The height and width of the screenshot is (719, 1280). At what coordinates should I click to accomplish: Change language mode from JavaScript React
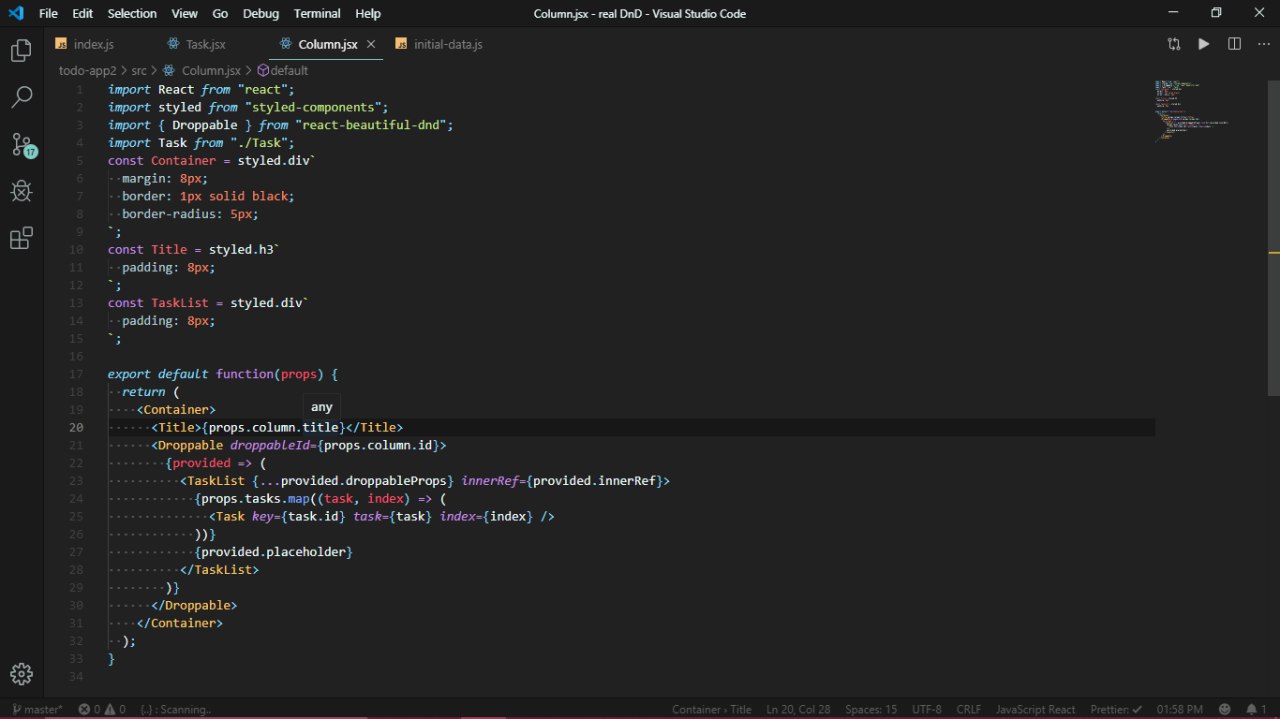point(1035,709)
